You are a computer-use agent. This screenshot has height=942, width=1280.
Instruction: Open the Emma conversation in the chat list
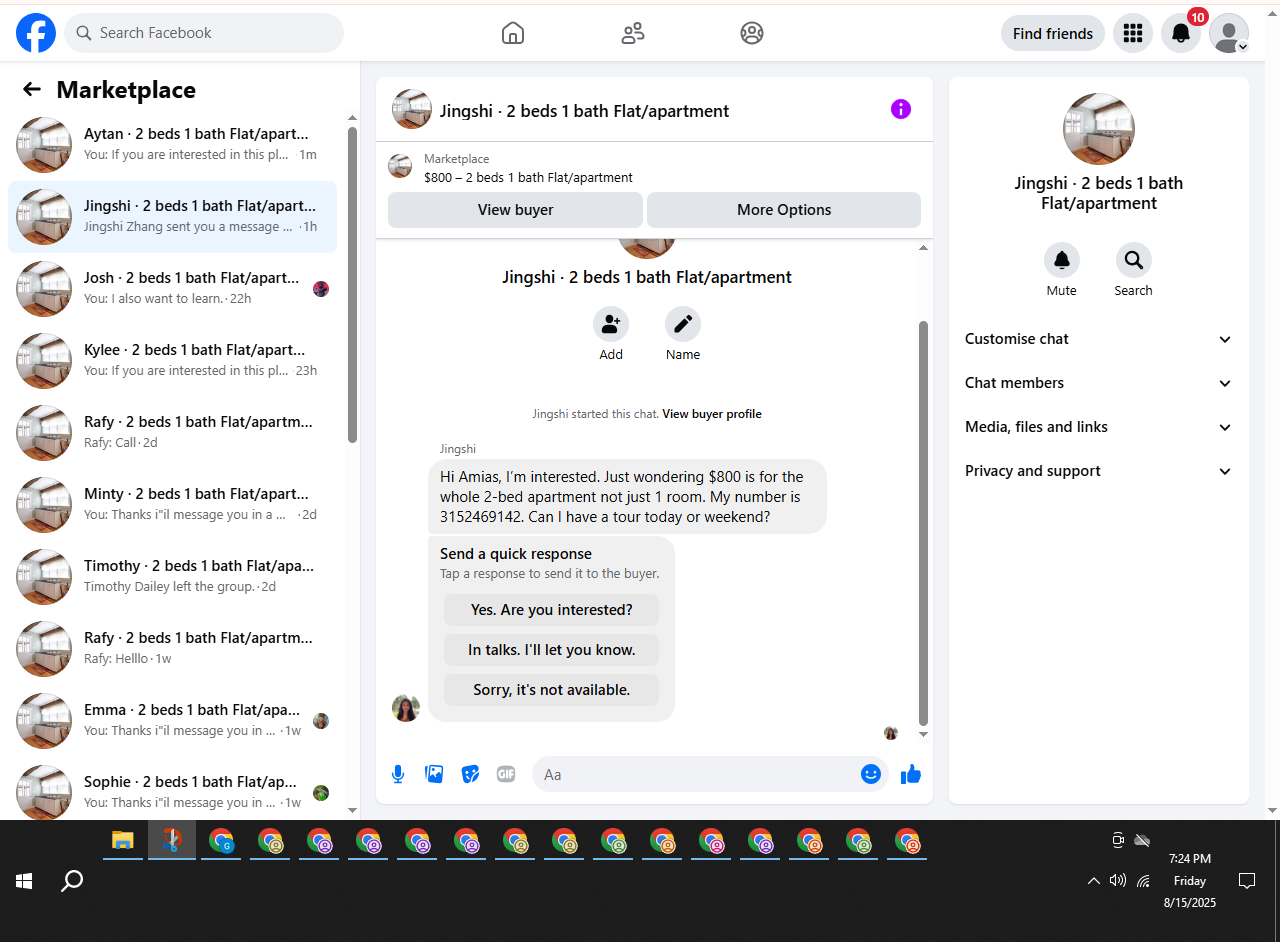point(172,721)
